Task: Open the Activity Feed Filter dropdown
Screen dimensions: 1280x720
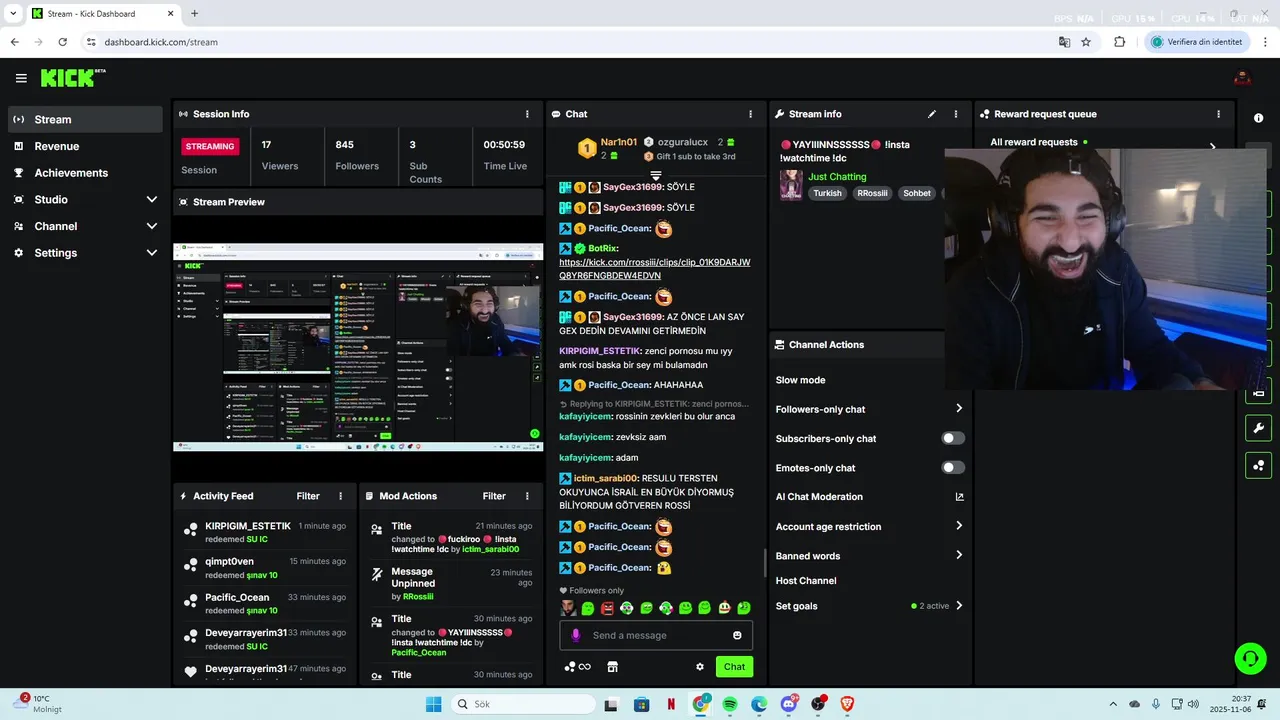Action: [308, 496]
